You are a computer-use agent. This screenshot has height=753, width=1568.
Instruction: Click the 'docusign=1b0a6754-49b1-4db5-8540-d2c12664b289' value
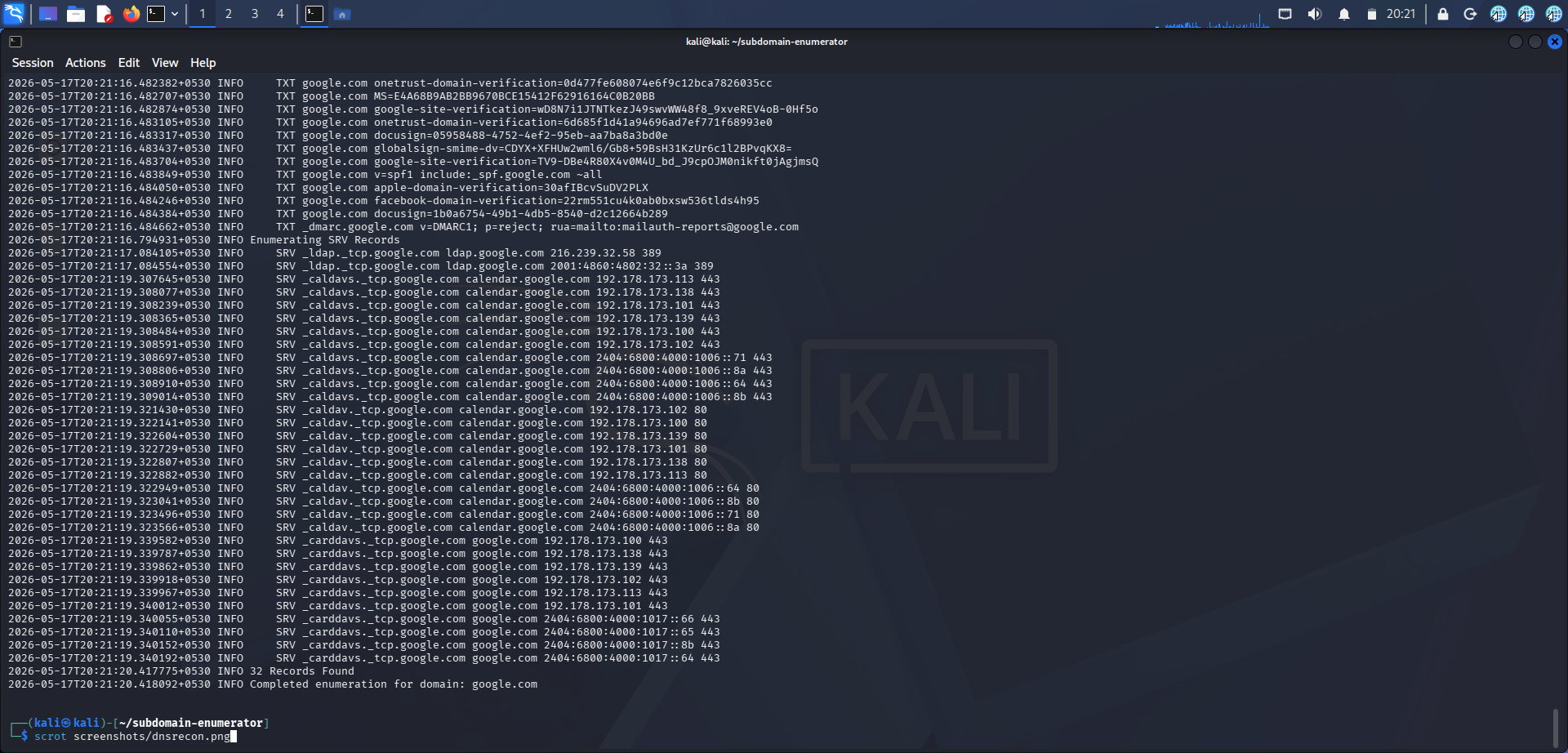click(x=521, y=214)
